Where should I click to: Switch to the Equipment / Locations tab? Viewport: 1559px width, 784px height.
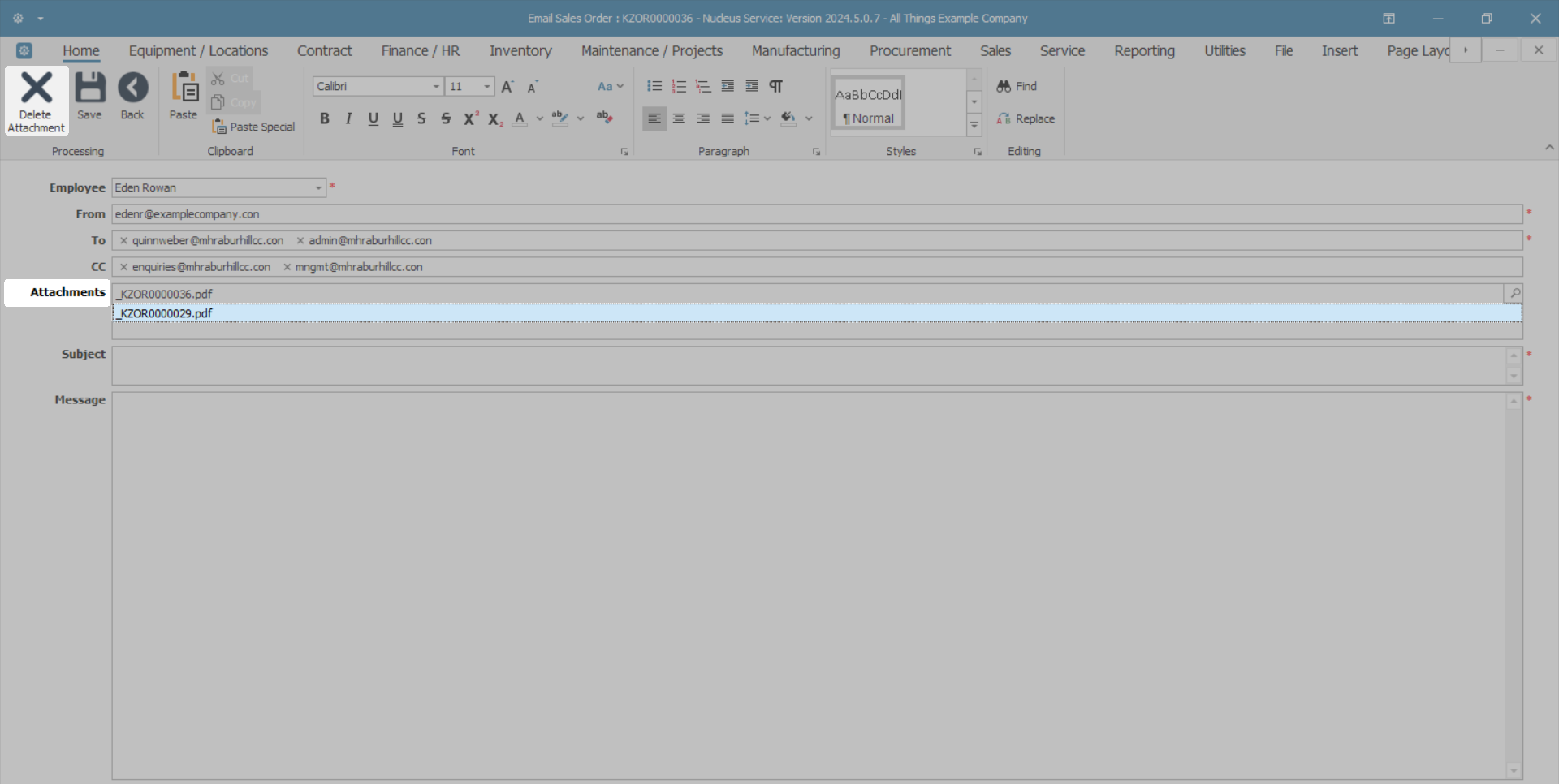[x=198, y=51]
